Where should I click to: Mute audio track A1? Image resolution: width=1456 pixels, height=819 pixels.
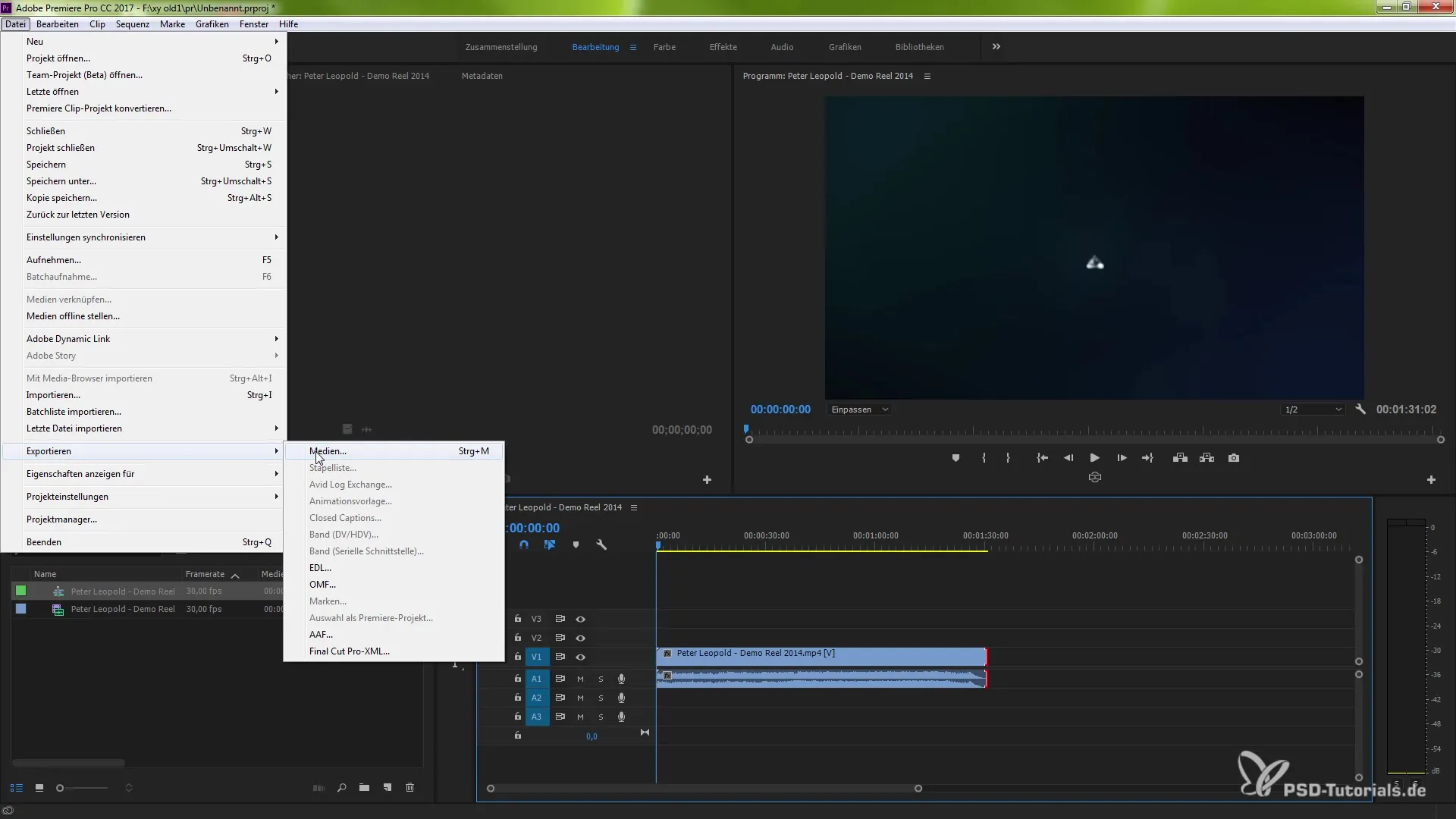(580, 679)
